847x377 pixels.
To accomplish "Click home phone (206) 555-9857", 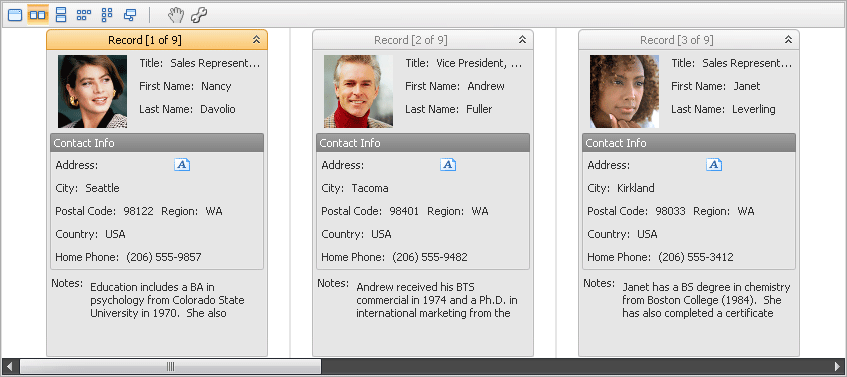I will point(164,257).
